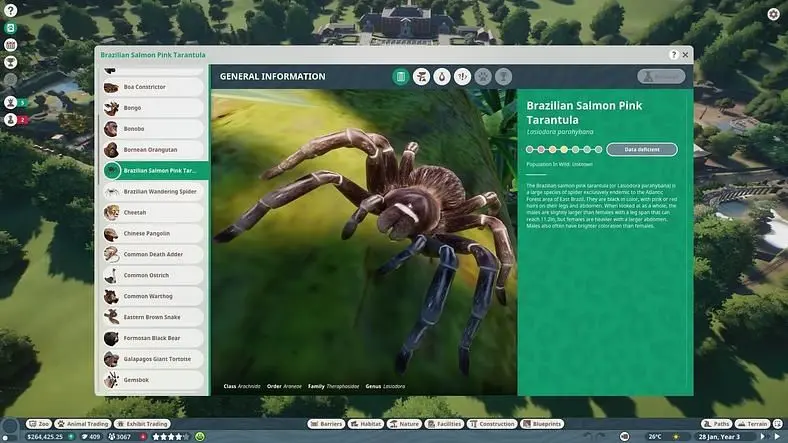Open the Facilities build menu
The image size is (788, 443).
[444, 424]
